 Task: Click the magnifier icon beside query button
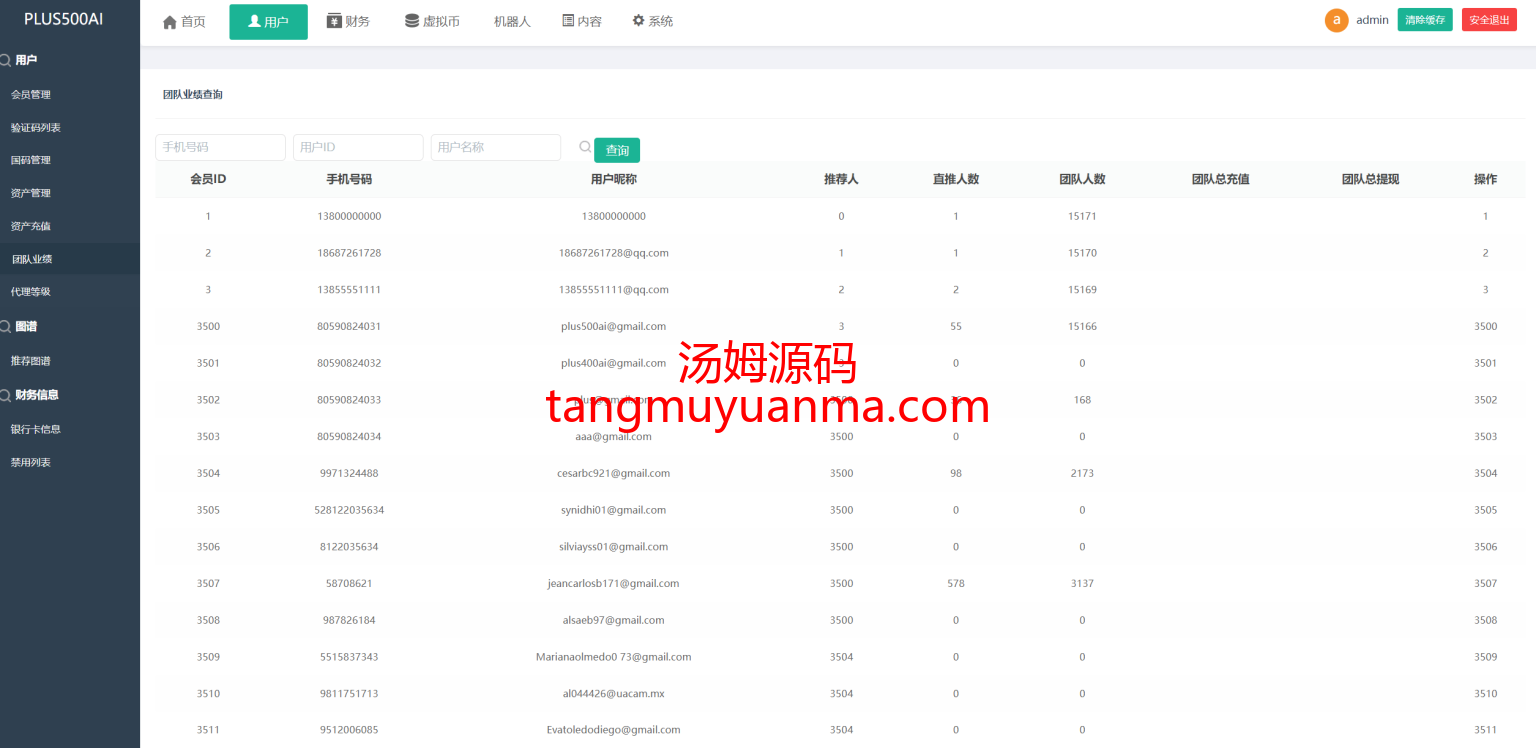[585, 147]
